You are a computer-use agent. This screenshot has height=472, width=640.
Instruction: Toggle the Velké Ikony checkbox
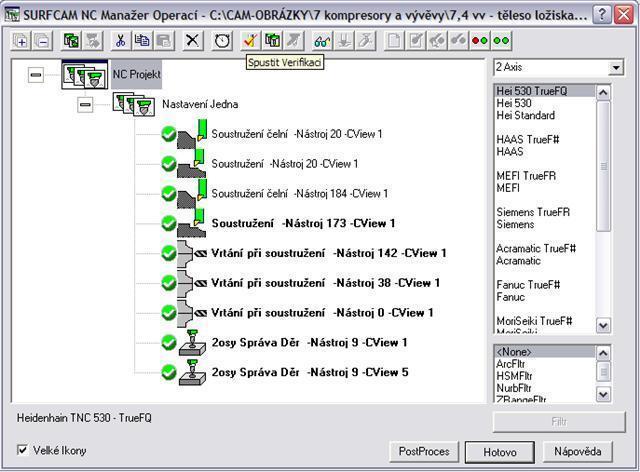22,450
